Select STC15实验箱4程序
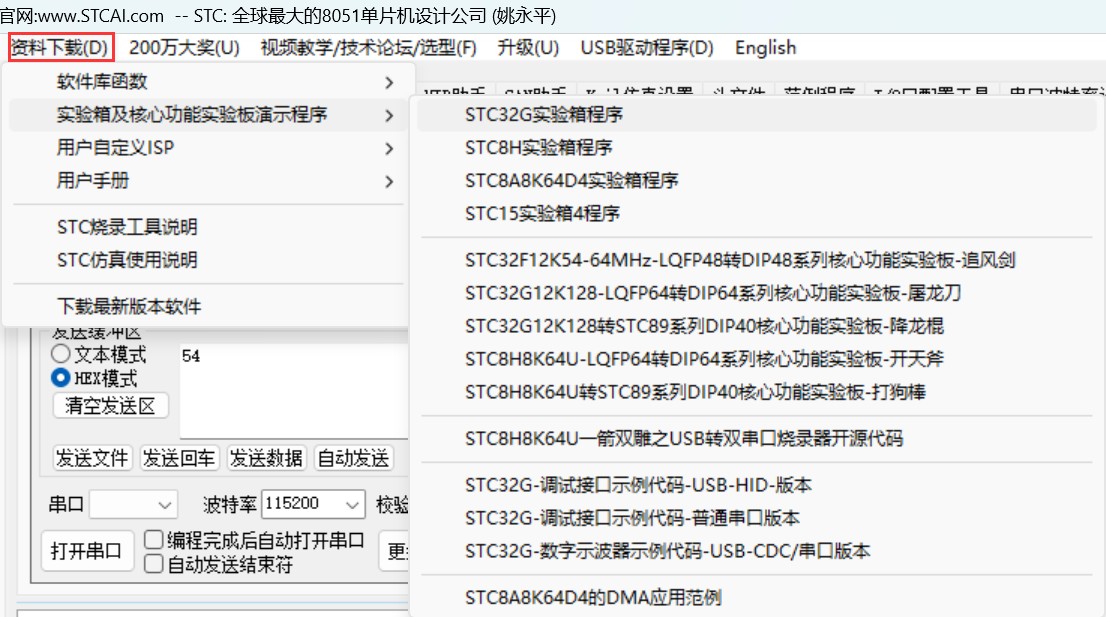This screenshot has height=617, width=1106. 757,214
